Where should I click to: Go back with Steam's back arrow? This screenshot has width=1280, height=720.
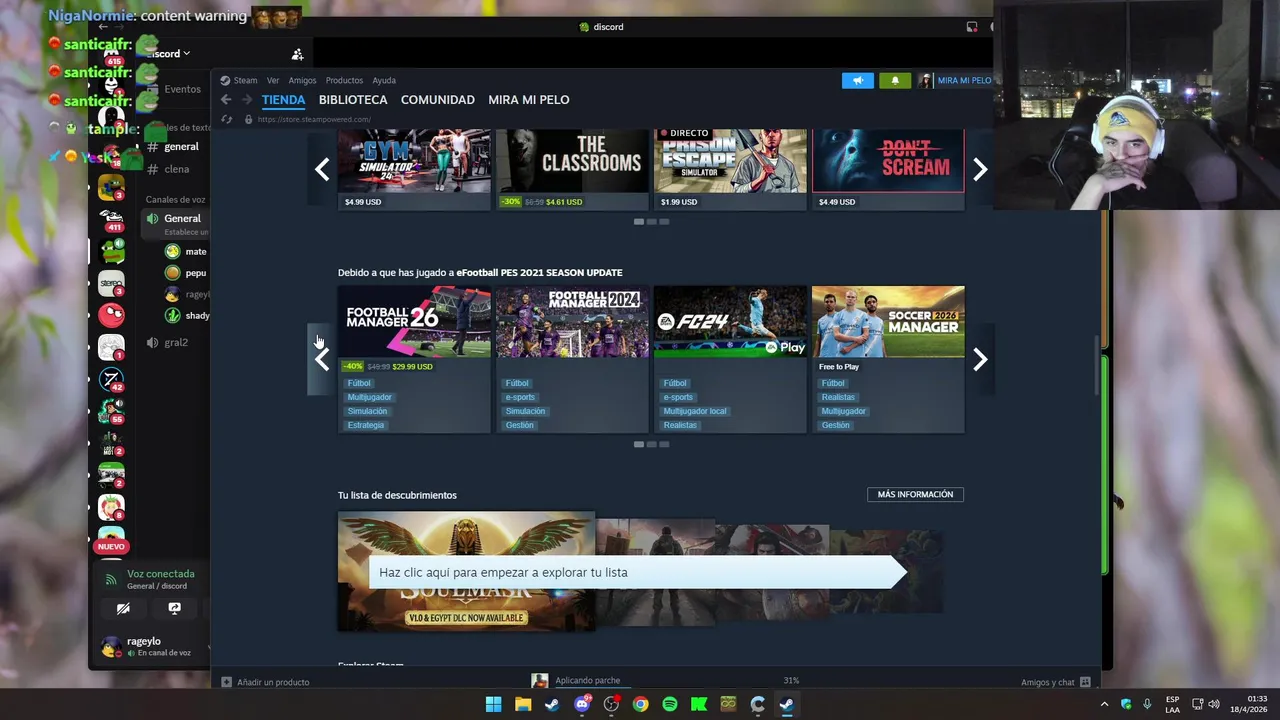(226, 100)
